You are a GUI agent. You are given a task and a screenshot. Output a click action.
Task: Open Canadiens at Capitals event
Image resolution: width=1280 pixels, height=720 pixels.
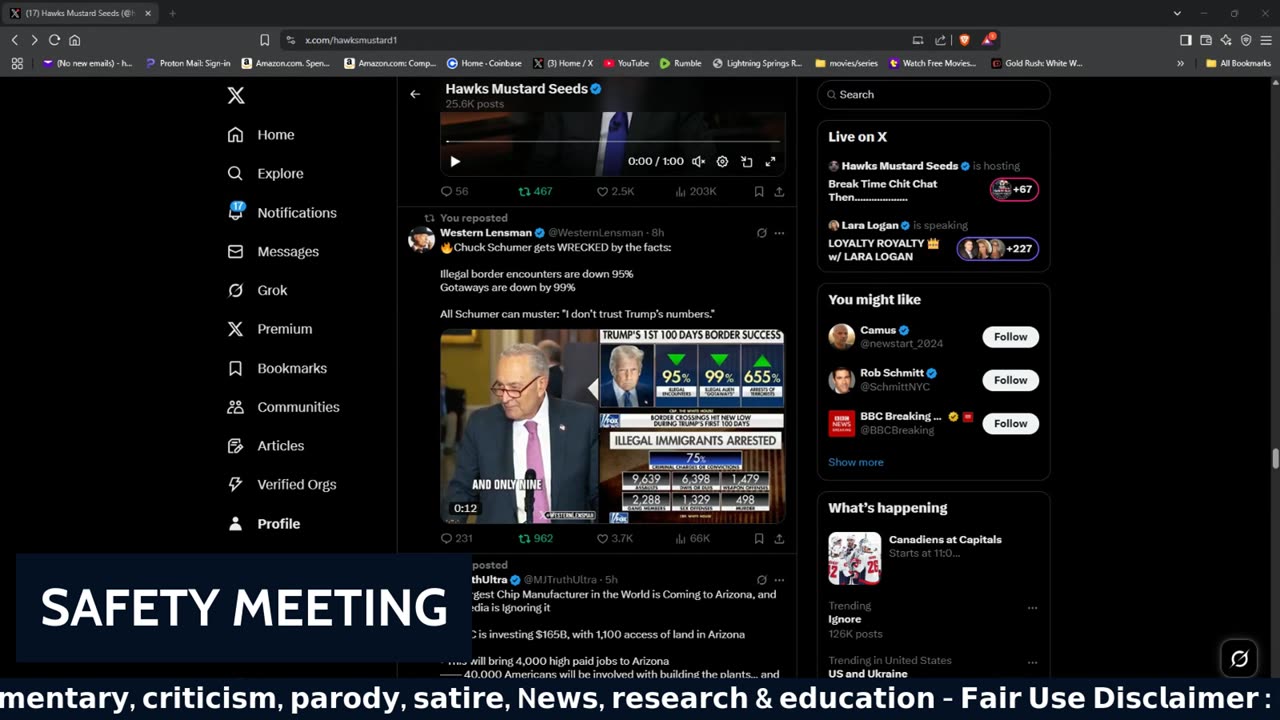point(934,558)
